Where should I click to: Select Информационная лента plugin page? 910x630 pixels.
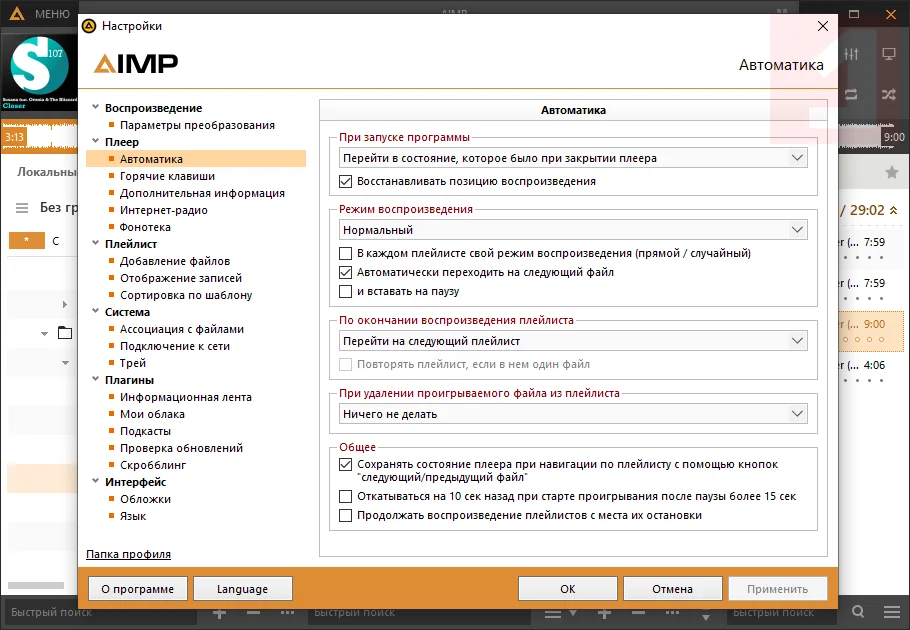[186, 397]
